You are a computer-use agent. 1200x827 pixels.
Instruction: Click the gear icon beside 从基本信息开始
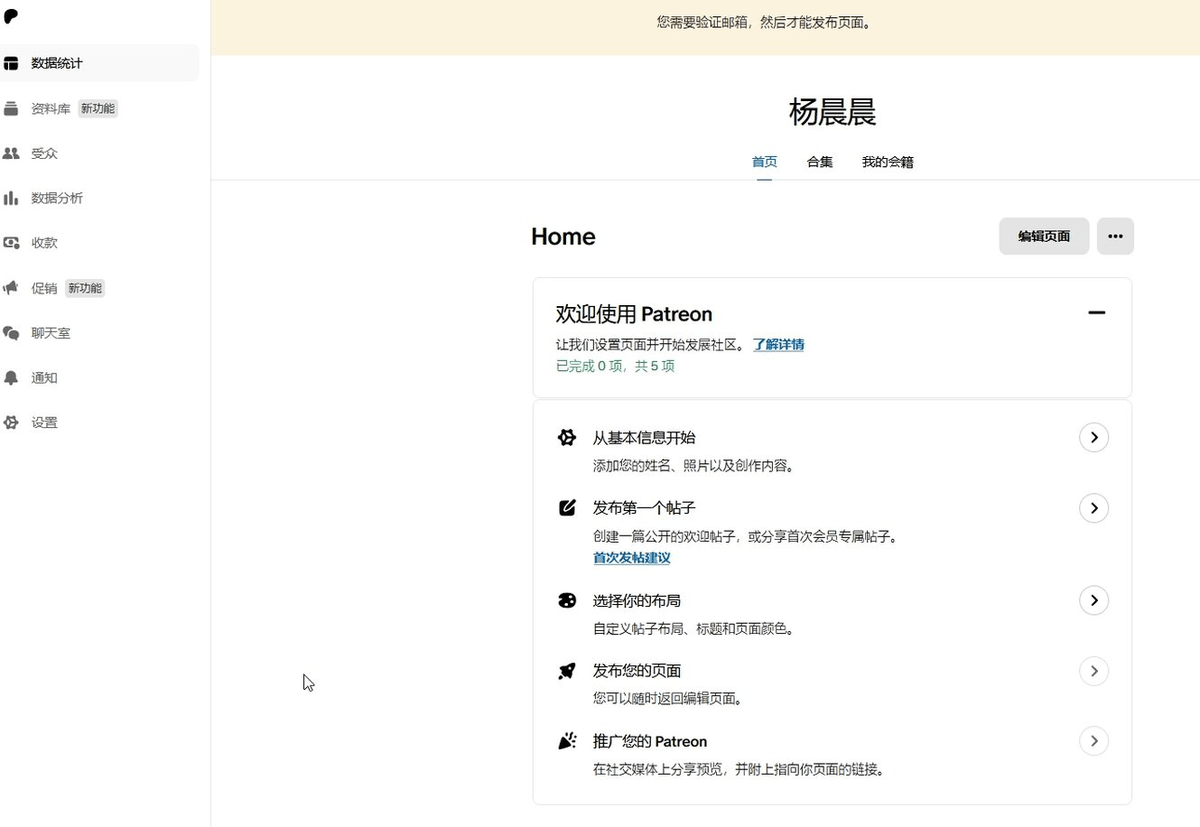(567, 437)
